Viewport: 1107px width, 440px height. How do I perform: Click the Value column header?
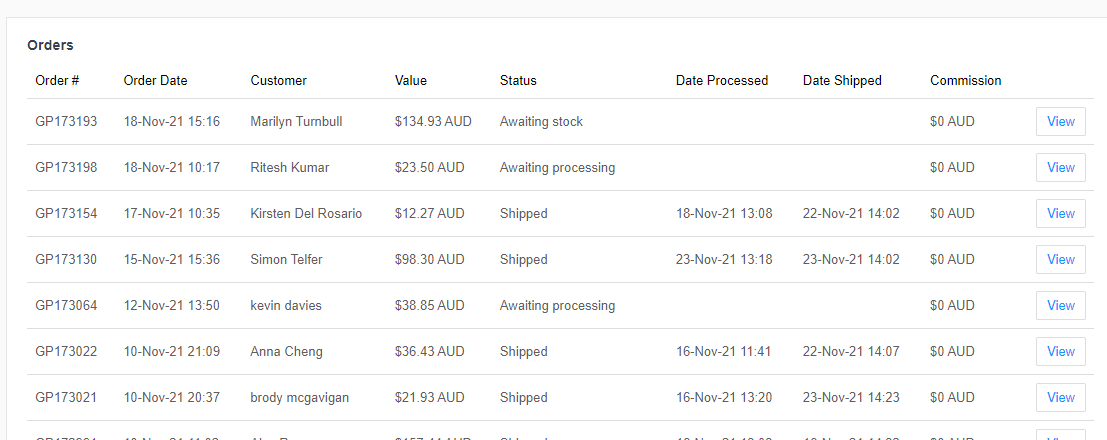tap(411, 80)
